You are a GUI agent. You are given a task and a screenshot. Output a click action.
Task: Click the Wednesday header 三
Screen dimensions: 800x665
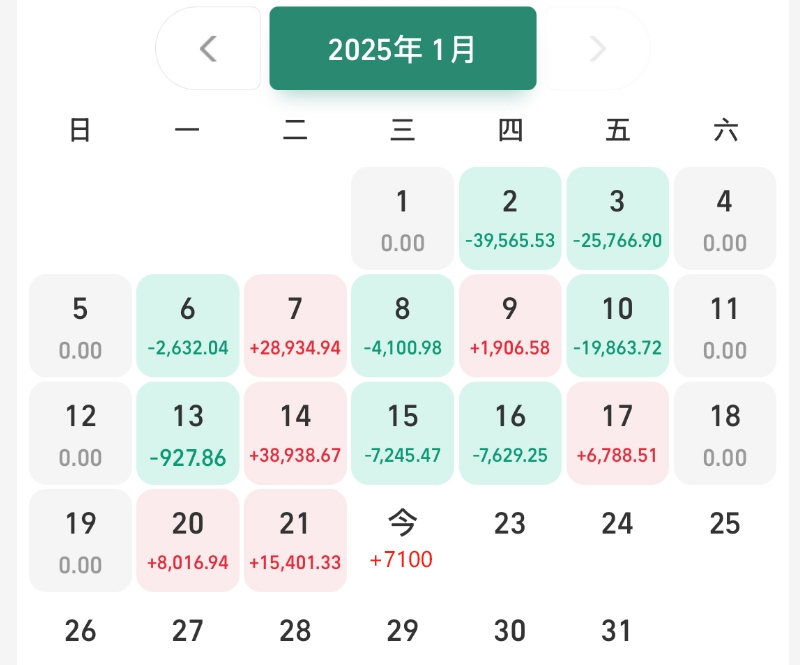point(403,130)
